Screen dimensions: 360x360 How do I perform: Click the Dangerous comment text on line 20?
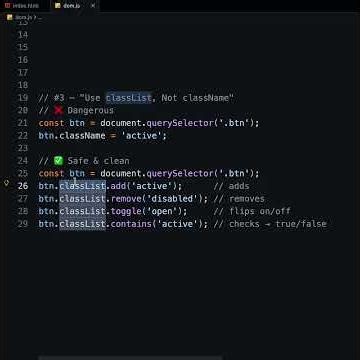[x=91, y=110]
